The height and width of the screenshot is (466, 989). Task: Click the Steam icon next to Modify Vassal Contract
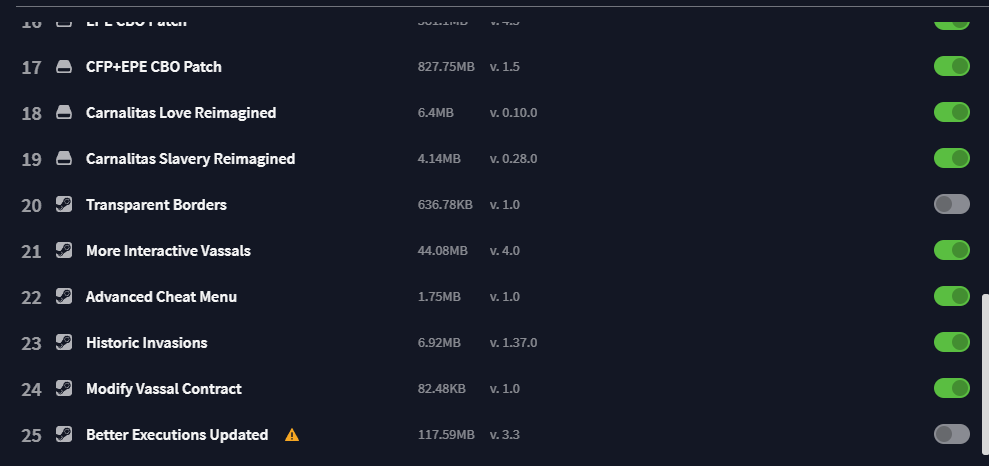click(64, 388)
